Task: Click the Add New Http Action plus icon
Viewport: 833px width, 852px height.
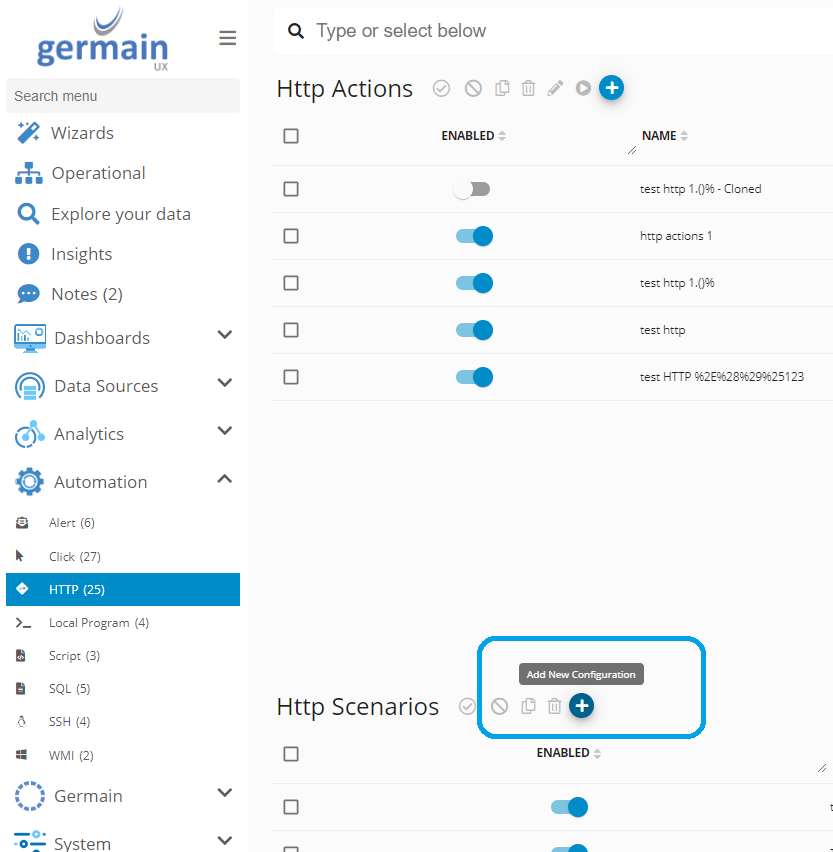Action: 611,88
